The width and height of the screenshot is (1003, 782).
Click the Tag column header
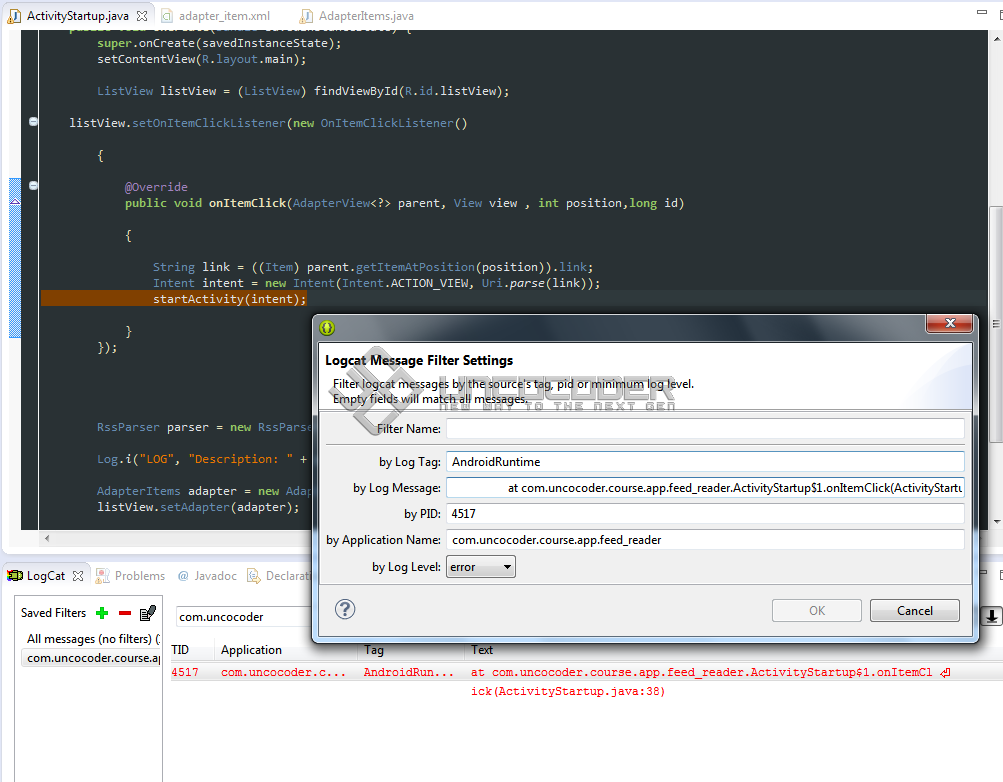374,650
